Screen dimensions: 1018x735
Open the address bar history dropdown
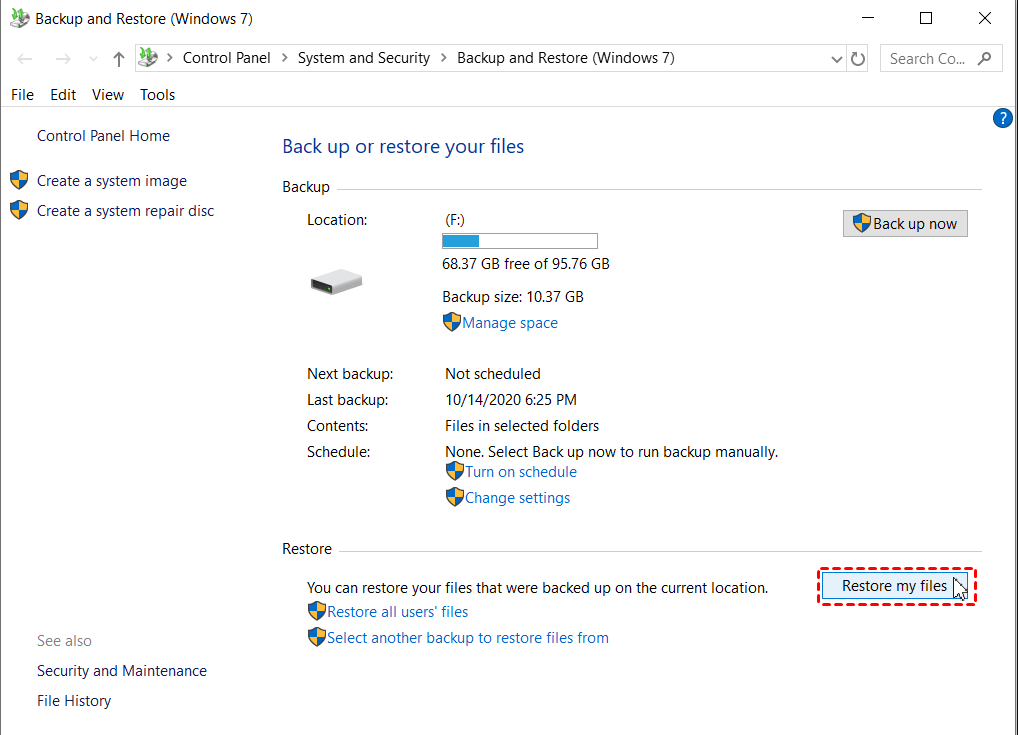pyautogui.click(x=837, y=59)
